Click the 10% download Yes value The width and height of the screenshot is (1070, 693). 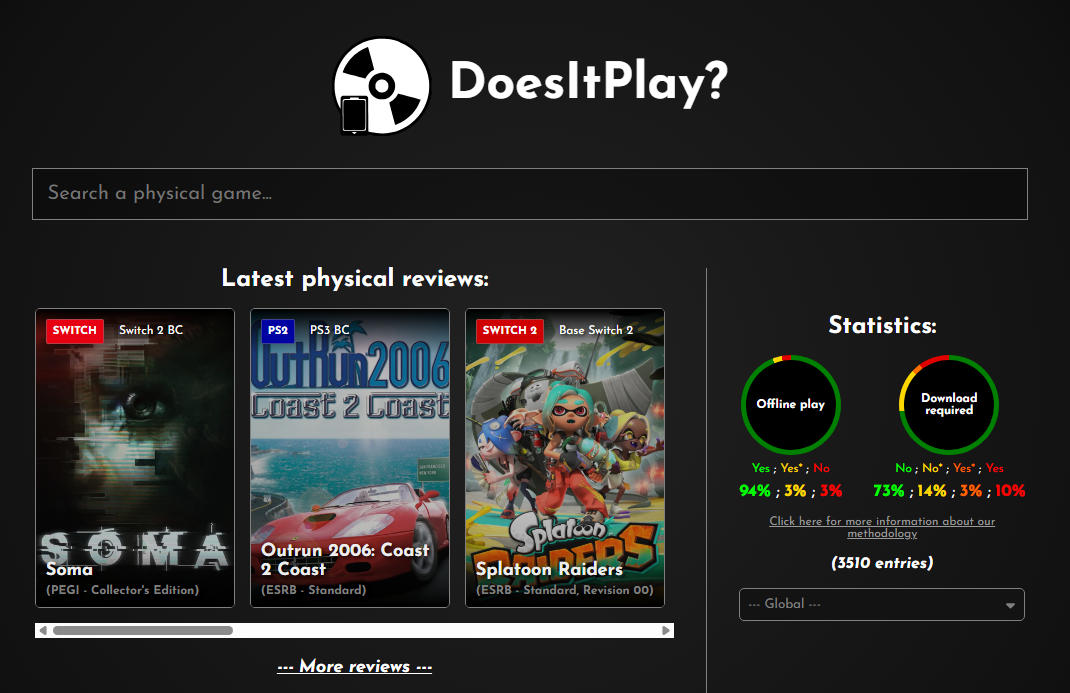(x=1010, y=491)
